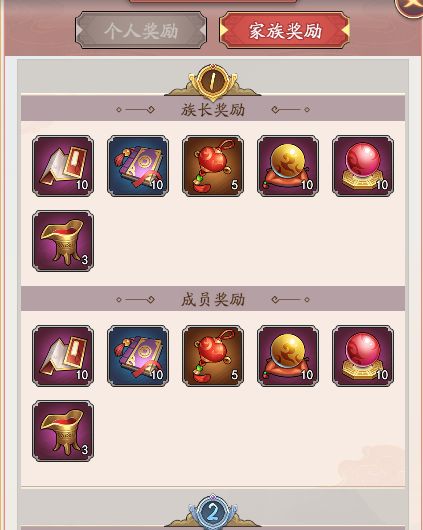The width and height of the screenshot is (423, 530).
Task: Tap the bronze wine cup in 成员奖励
Action: click(63, 431)
